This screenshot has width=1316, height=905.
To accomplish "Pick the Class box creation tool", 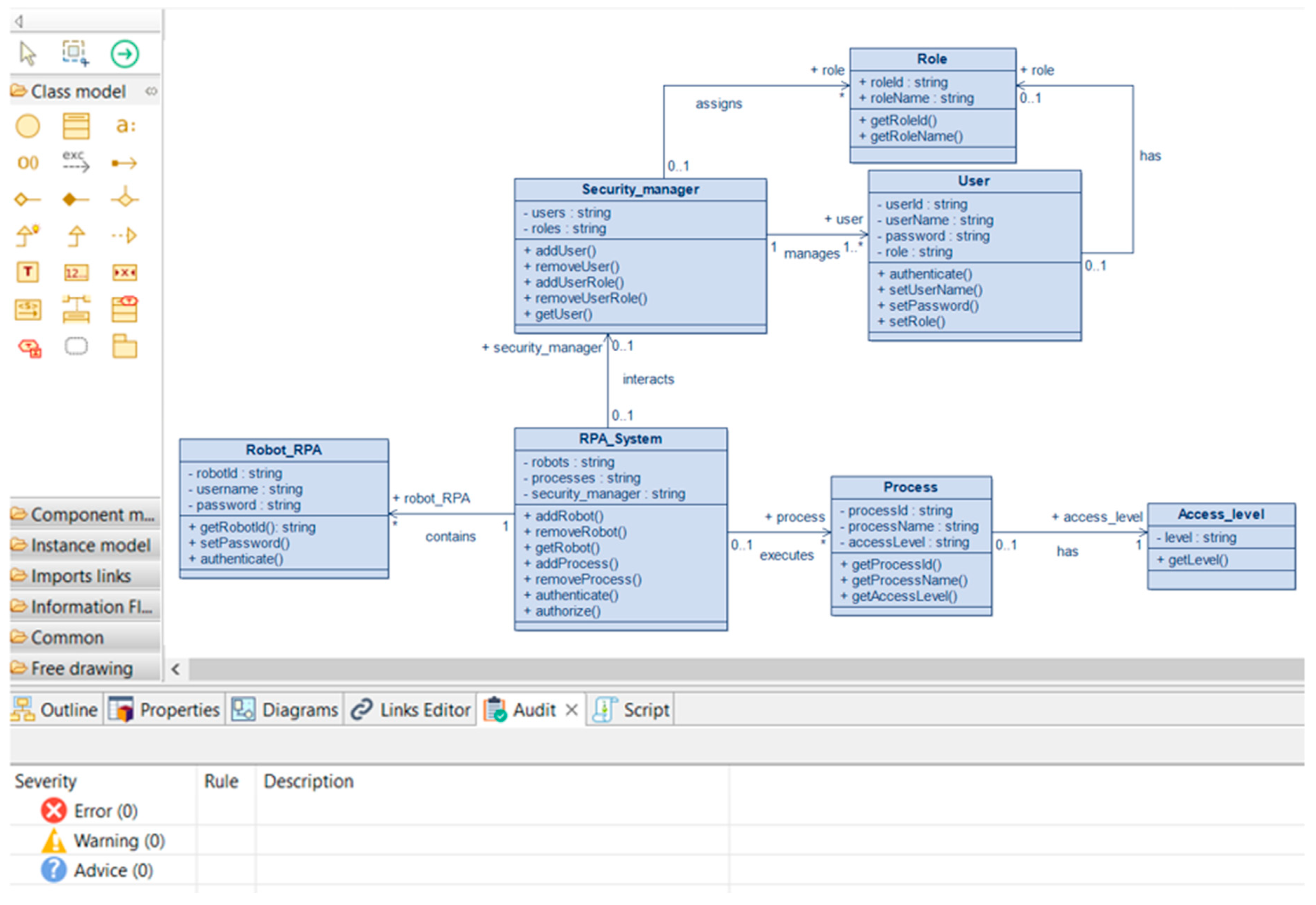I will pyautogui.click(x=75, y=126).
